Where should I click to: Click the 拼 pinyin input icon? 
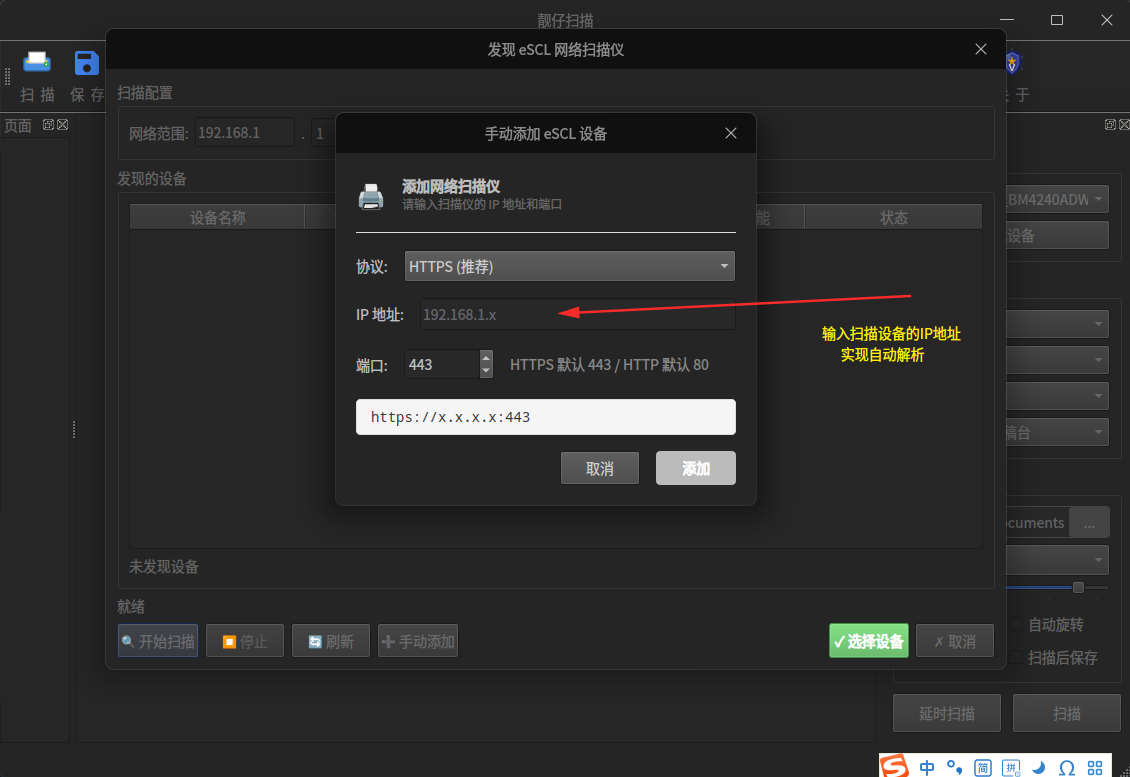(1011, 768)
